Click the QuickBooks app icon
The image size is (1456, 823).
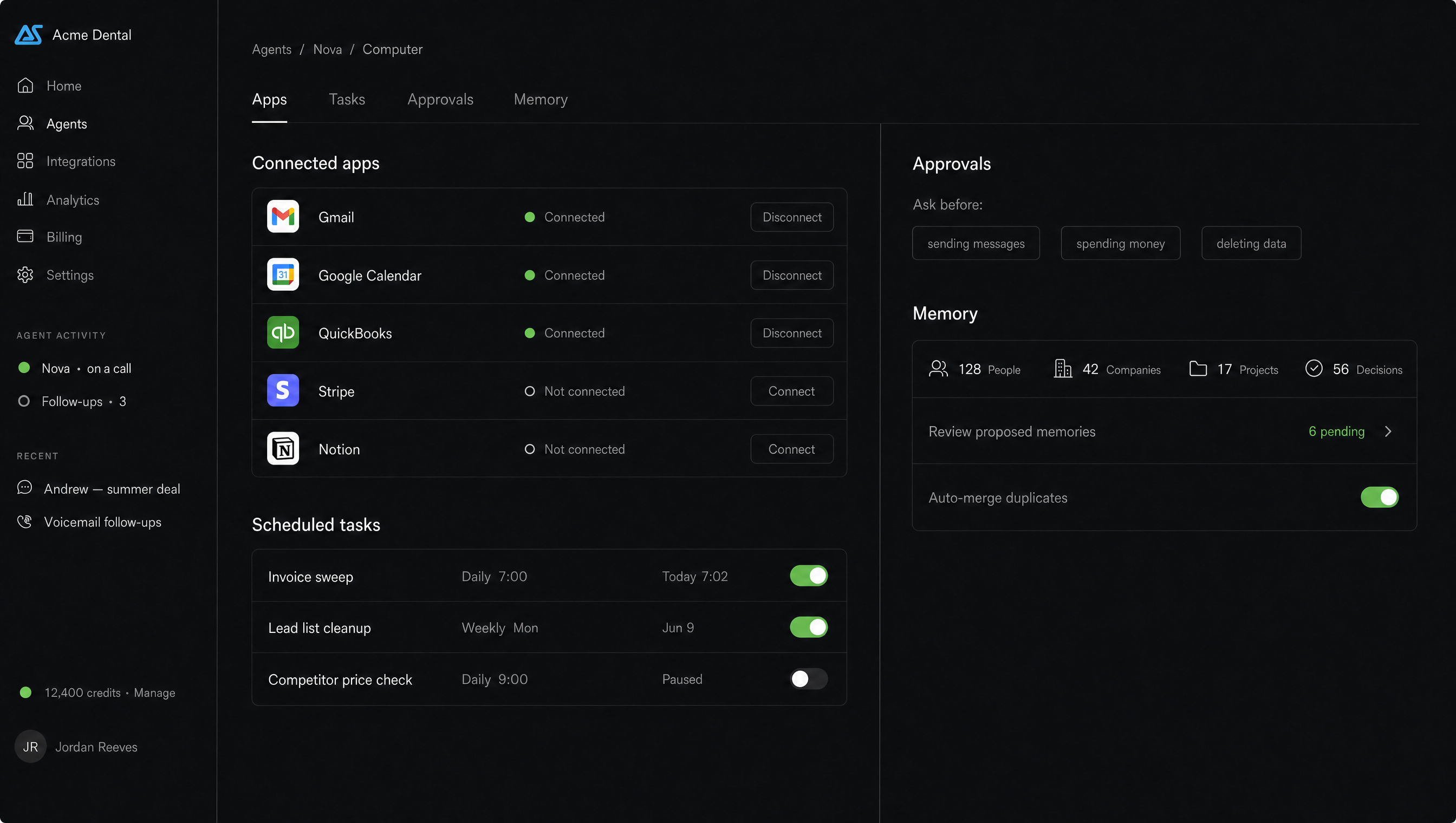pyautogui.click(x=283, y=332)
